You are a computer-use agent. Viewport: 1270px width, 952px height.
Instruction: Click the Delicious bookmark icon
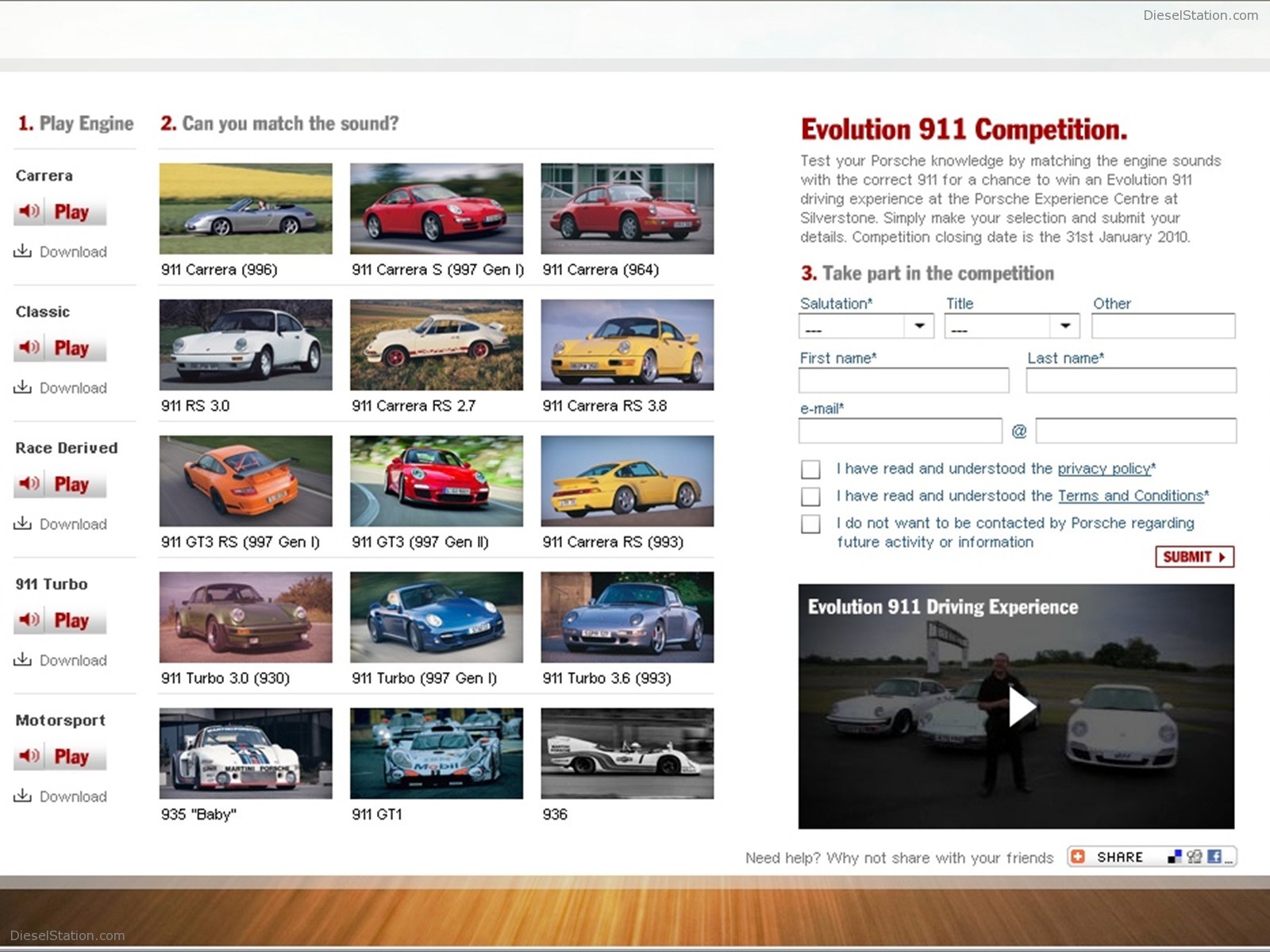click(x=1176, y=856)
